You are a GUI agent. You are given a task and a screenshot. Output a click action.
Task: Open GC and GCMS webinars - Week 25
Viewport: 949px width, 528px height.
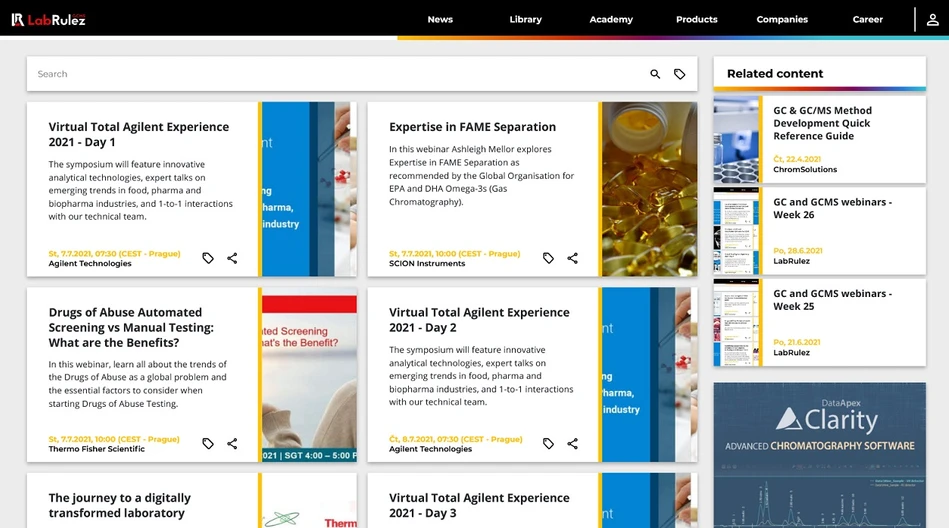pyautogui.click(x=832, y=300)
